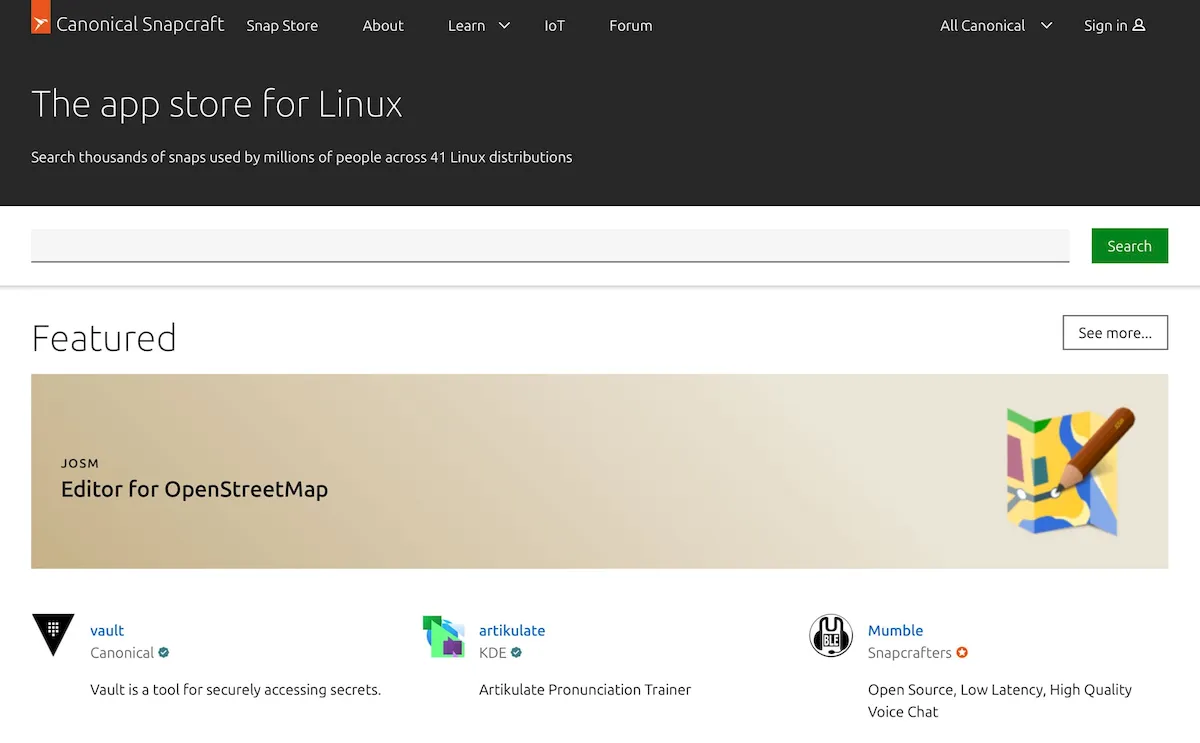Viewport: 1200px width, 743px height.
Task: Click the green Search button
Action: (1129, 246)
